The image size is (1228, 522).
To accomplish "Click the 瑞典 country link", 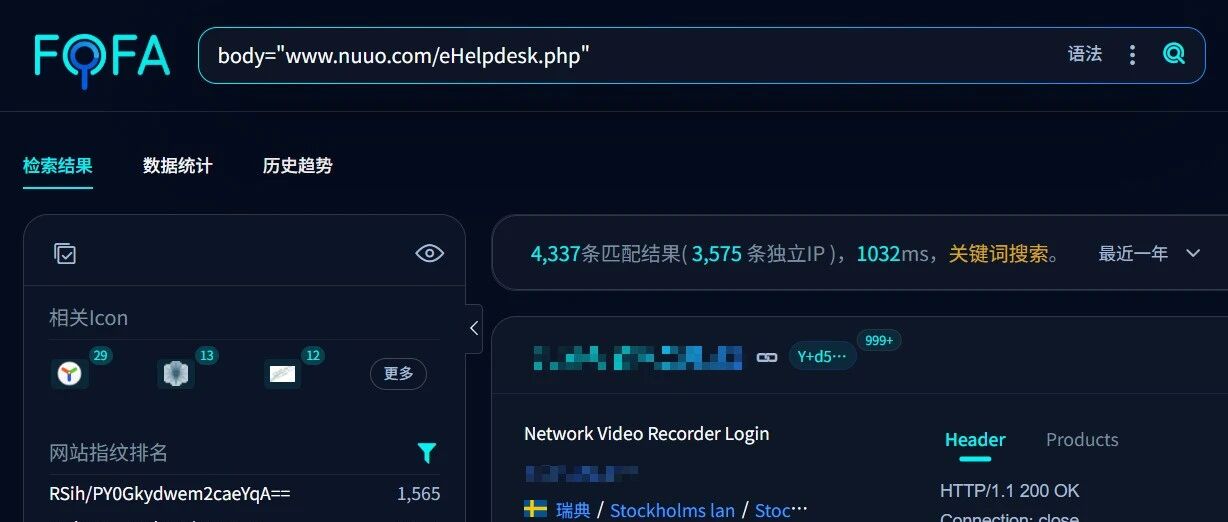I will click(x=573, y=511).
